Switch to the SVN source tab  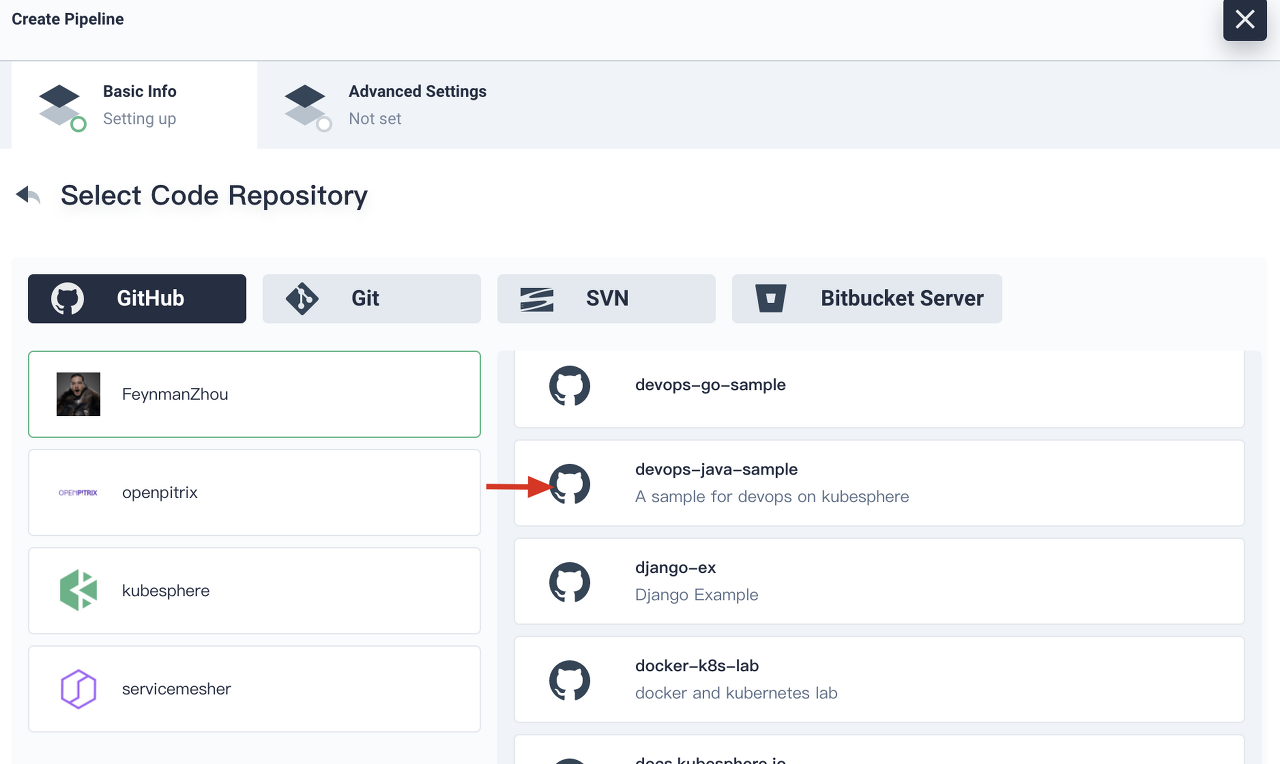(x=606, y=298)
